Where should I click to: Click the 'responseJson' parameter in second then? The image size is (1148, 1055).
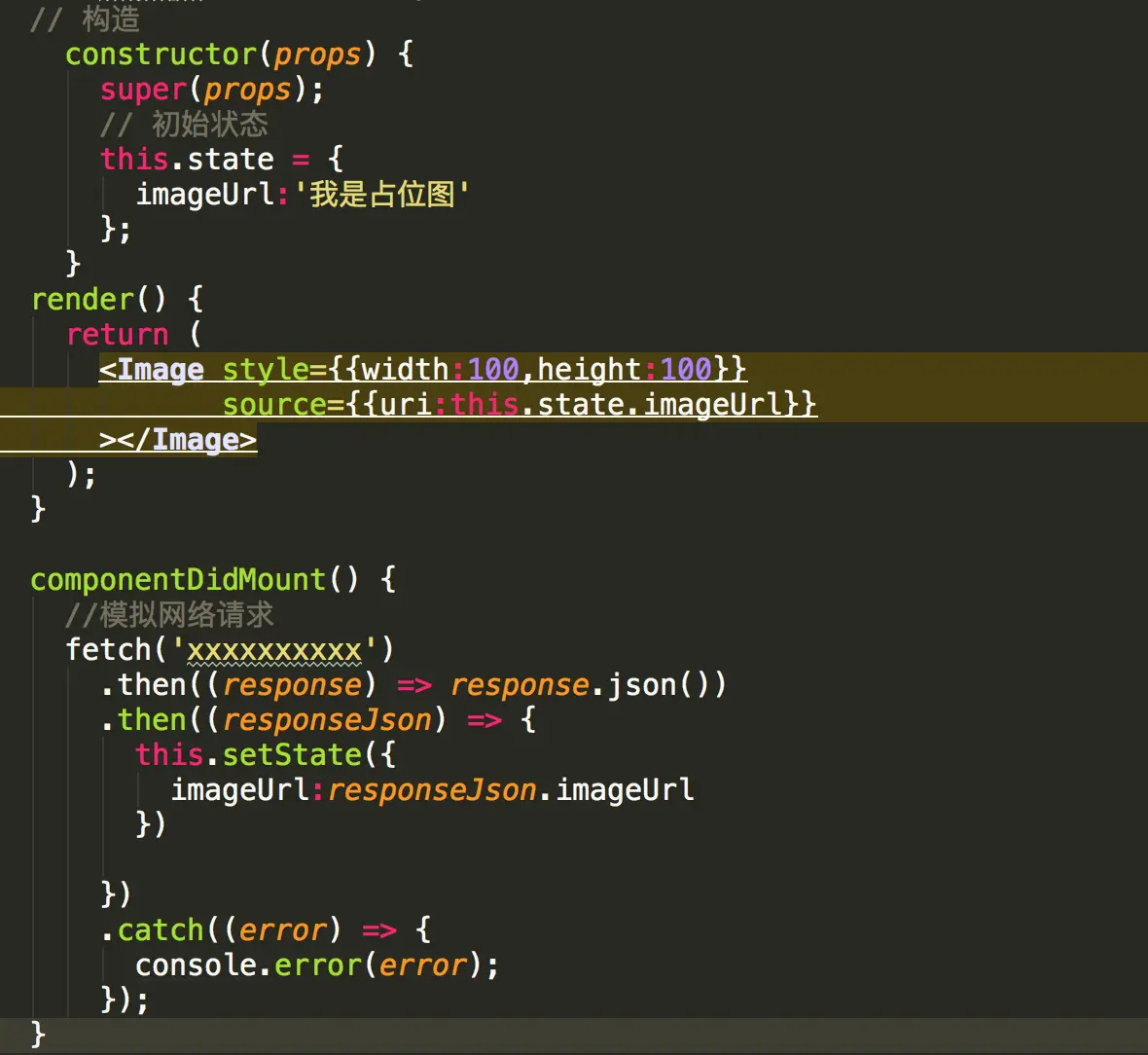coord(327,720)
